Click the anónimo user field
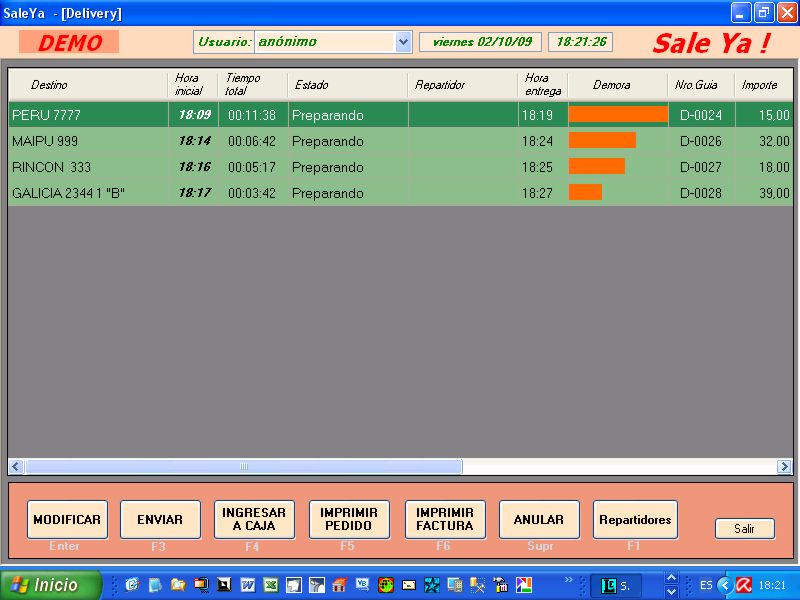The image size is (800, 600). [325, 42]
